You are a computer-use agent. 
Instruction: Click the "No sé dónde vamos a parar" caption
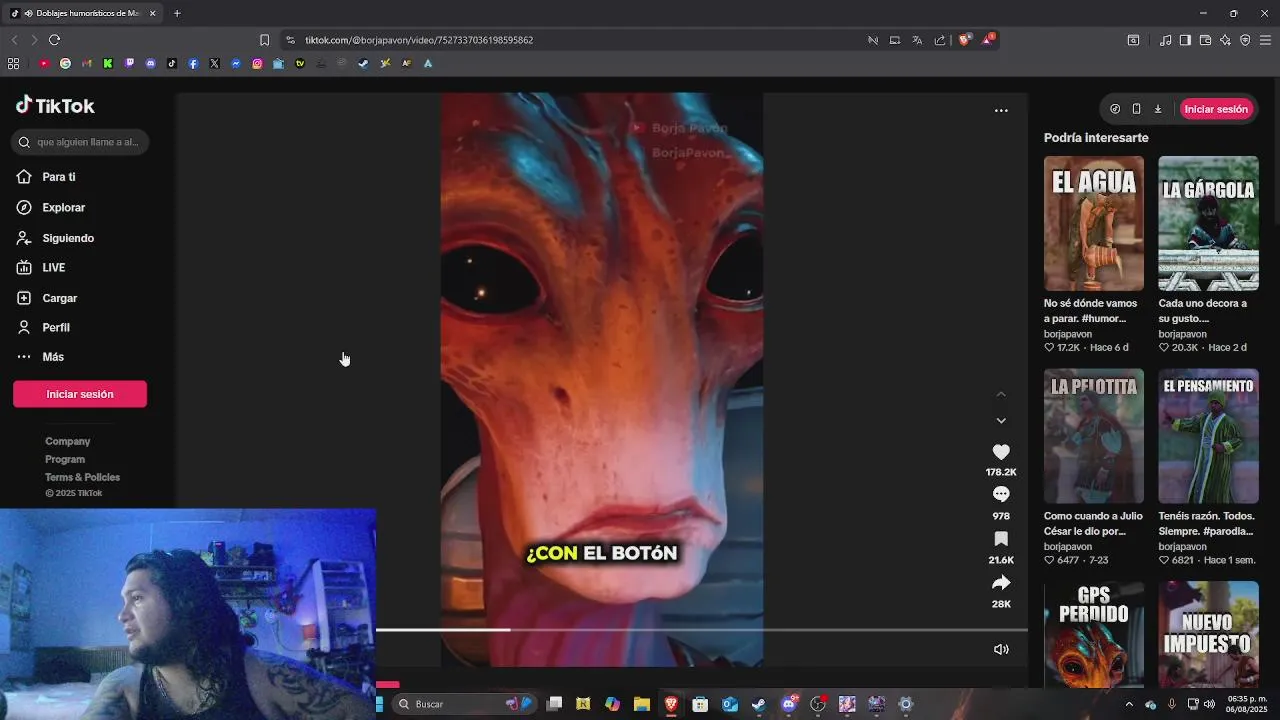(x=1090, y=311)
